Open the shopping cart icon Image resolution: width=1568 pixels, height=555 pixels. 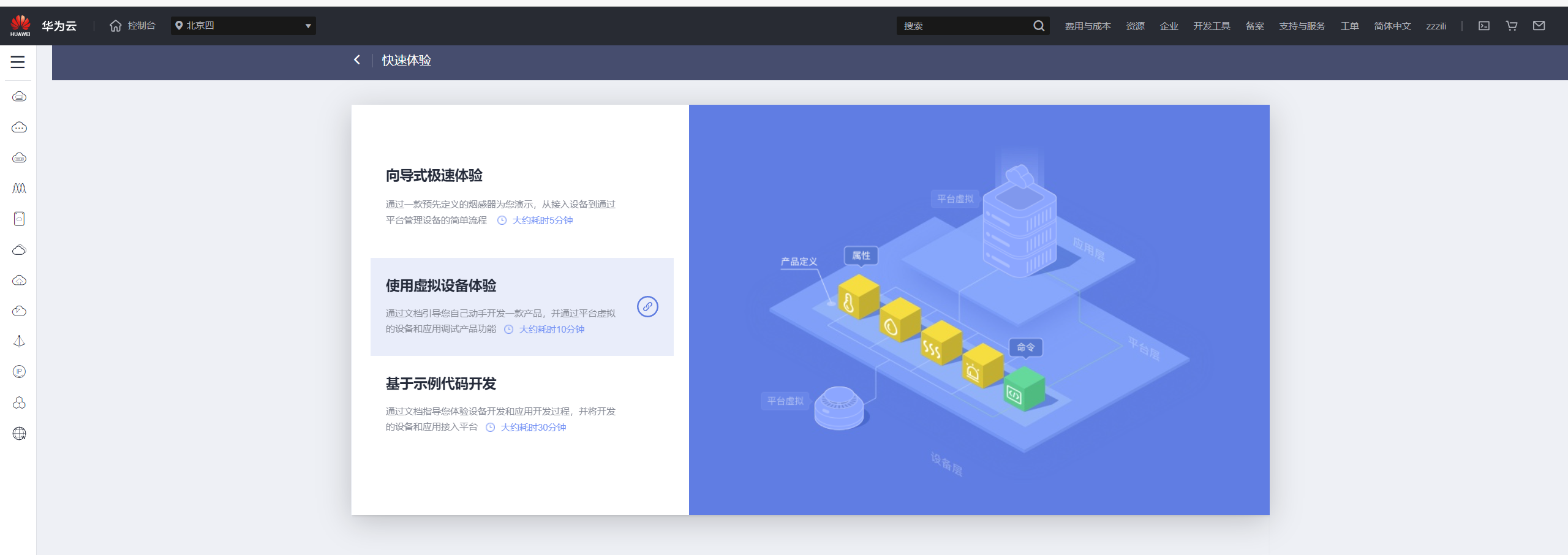[1512, 25]
